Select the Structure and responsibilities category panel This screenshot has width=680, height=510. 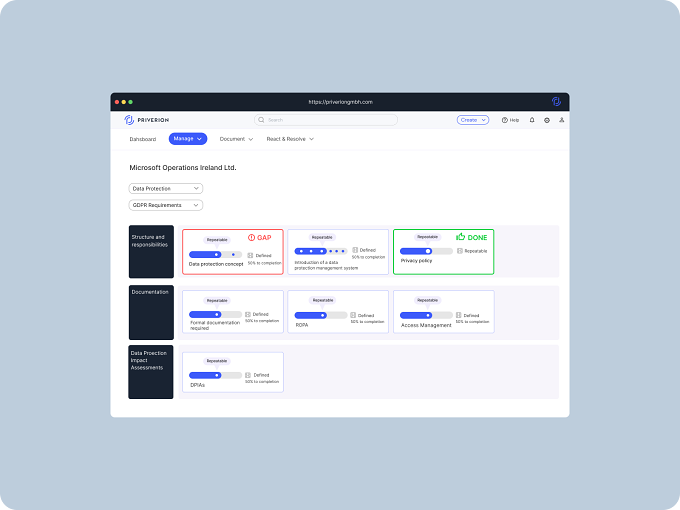(151, 252)
